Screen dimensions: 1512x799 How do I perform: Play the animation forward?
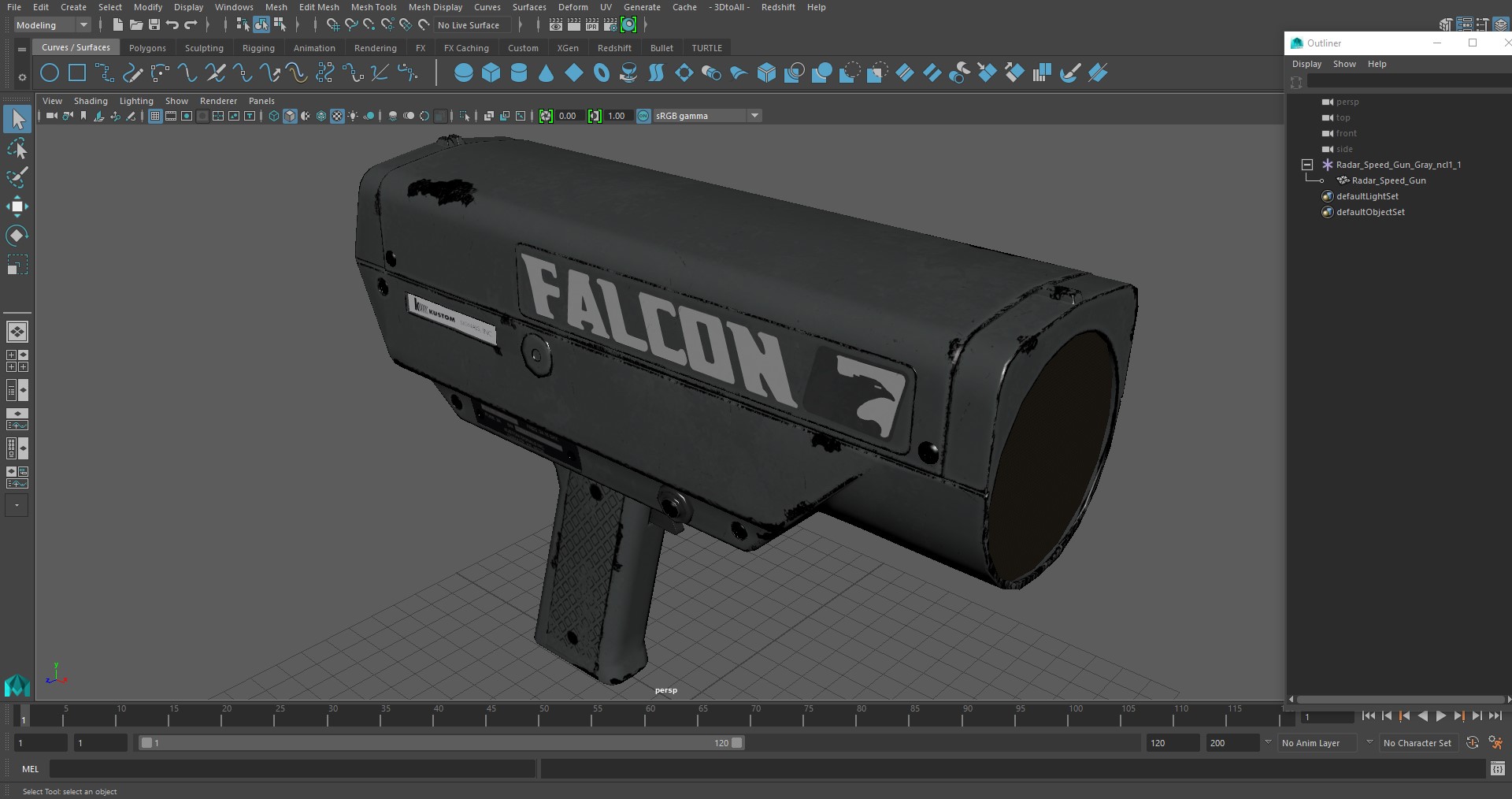(1440, 715)
